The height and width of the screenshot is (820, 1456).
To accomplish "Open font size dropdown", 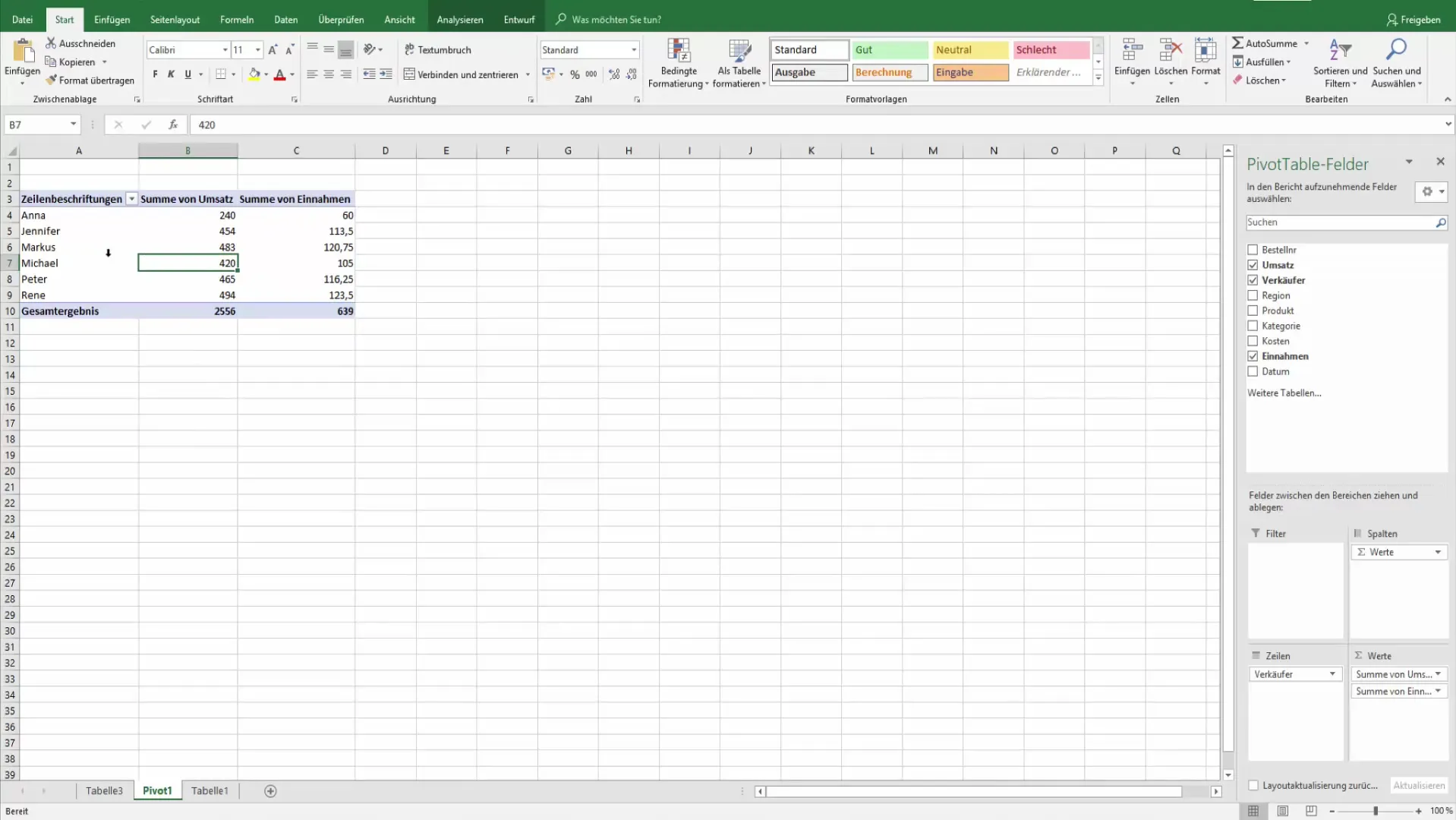I will coord(258,50).
